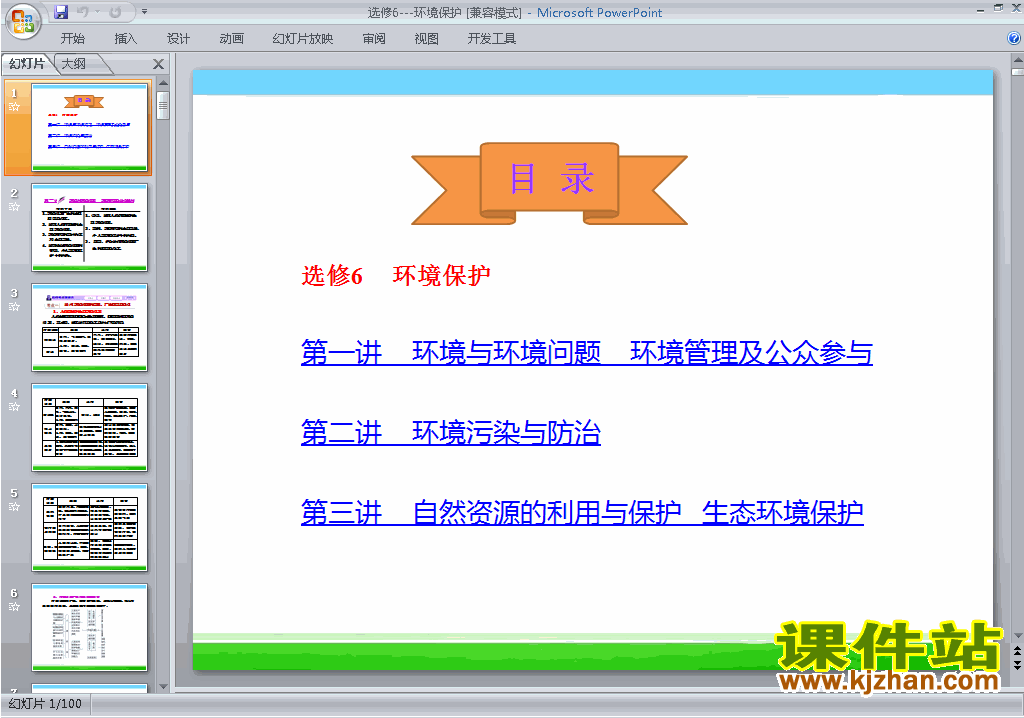
Task: Click the animation star icon beside slide 6
Action: pyautogui.click(x=14, y=606)
